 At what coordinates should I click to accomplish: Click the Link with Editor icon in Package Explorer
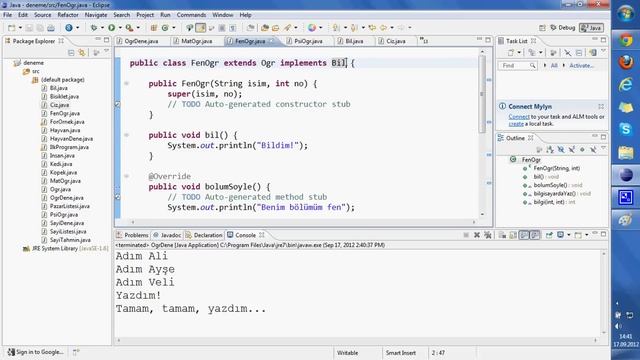tap(82, 53)
